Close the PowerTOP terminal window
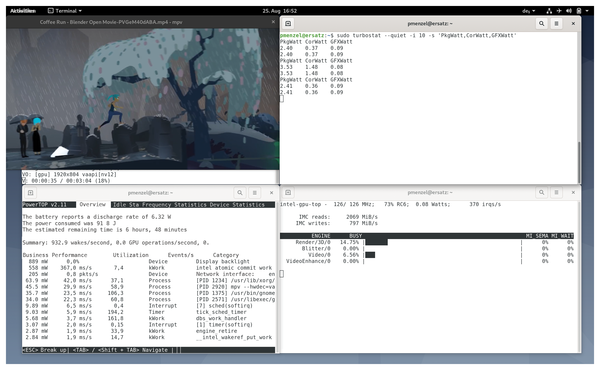Viewport: 600px width, 370px height. (x=271, y=193)
